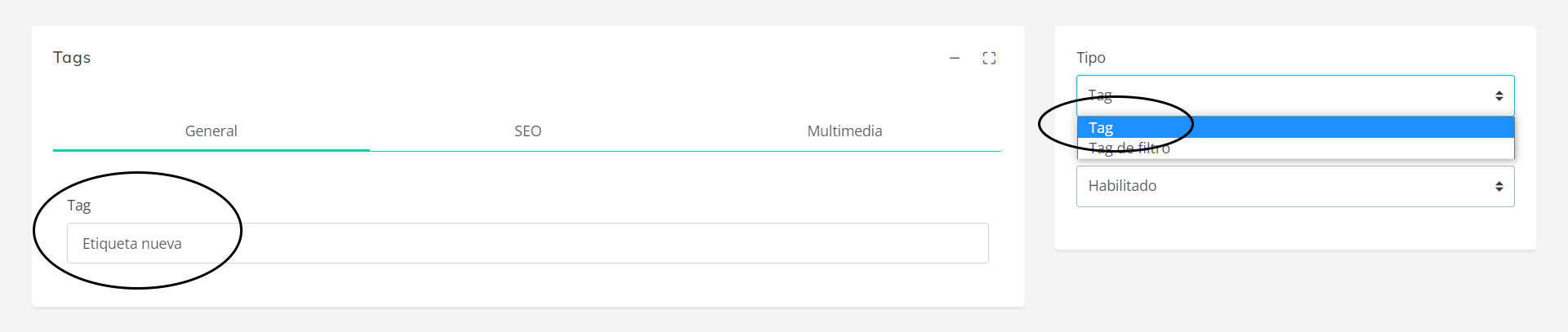This screenshot has height=332, width=1568.
Task: Collapse the Tags panel with minus icon
Action: [x=955, y=58]
